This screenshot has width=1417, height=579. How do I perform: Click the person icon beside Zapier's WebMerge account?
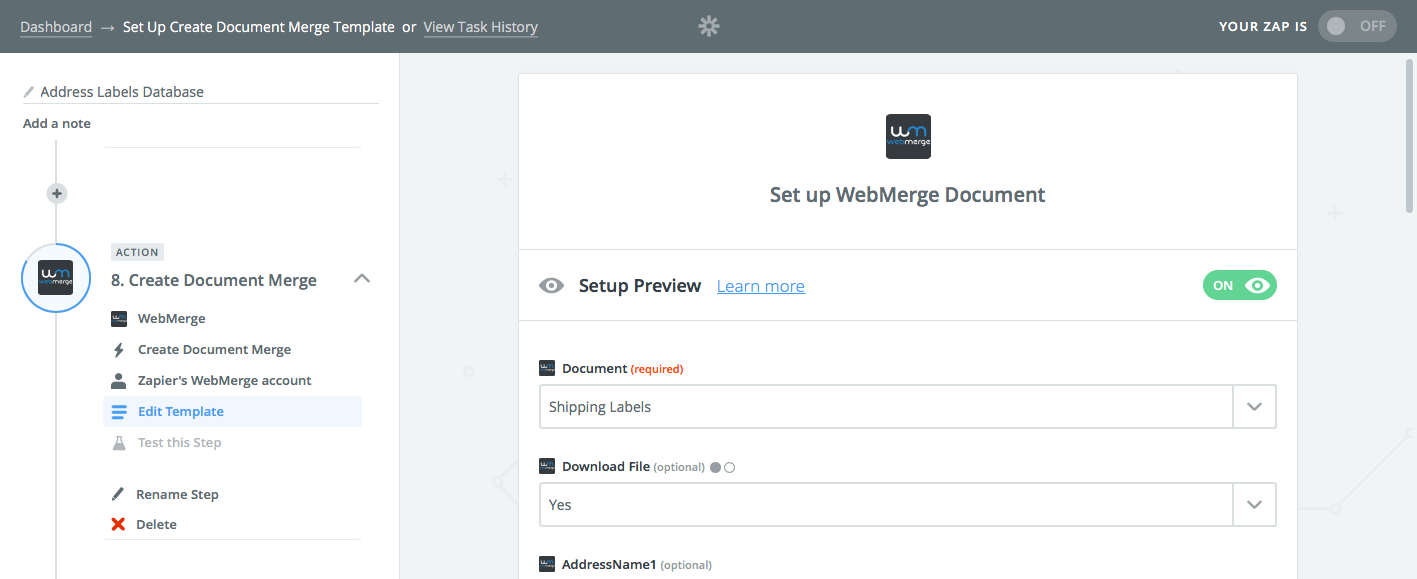(119, 381)
